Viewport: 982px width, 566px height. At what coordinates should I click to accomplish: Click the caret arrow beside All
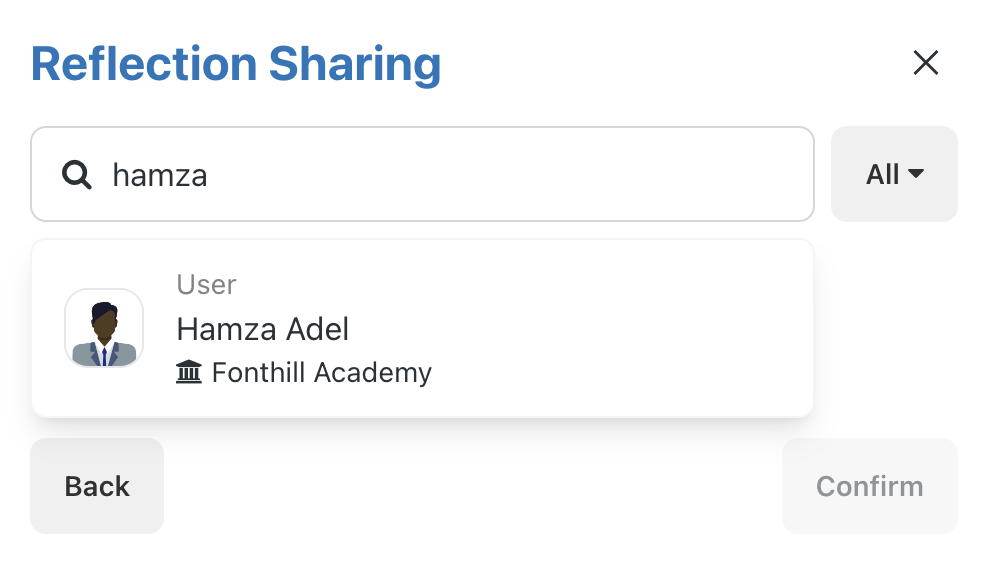tap(916, 173)
